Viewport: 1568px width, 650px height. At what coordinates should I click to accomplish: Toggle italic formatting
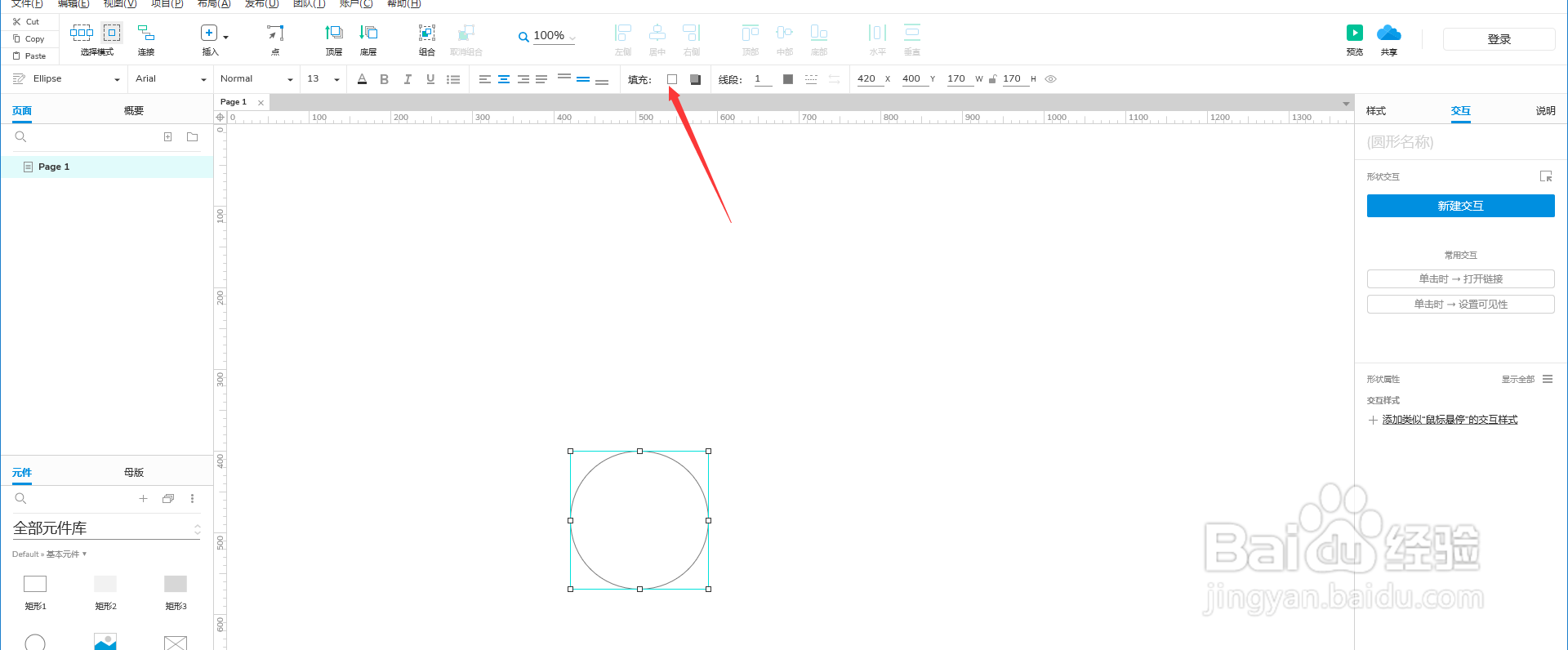[408, 79]
